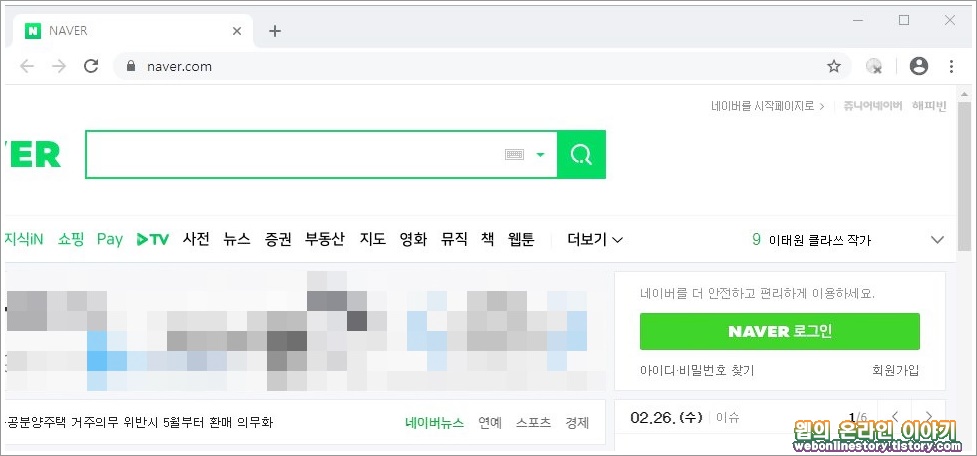Open the 부동산 menu item
Screen dimensions: 977x456
[x=325, y=239]
